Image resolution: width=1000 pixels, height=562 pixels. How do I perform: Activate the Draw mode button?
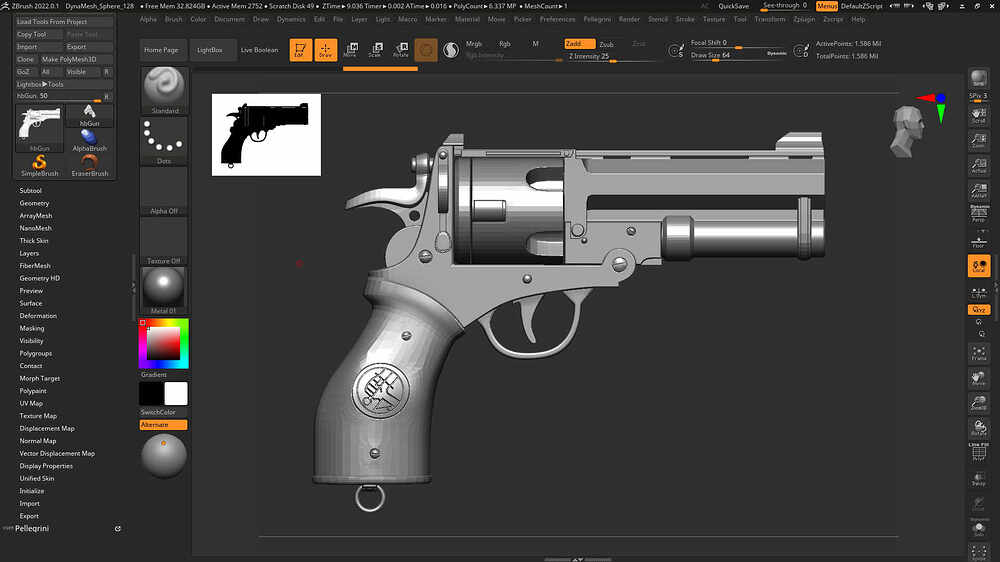326,50
